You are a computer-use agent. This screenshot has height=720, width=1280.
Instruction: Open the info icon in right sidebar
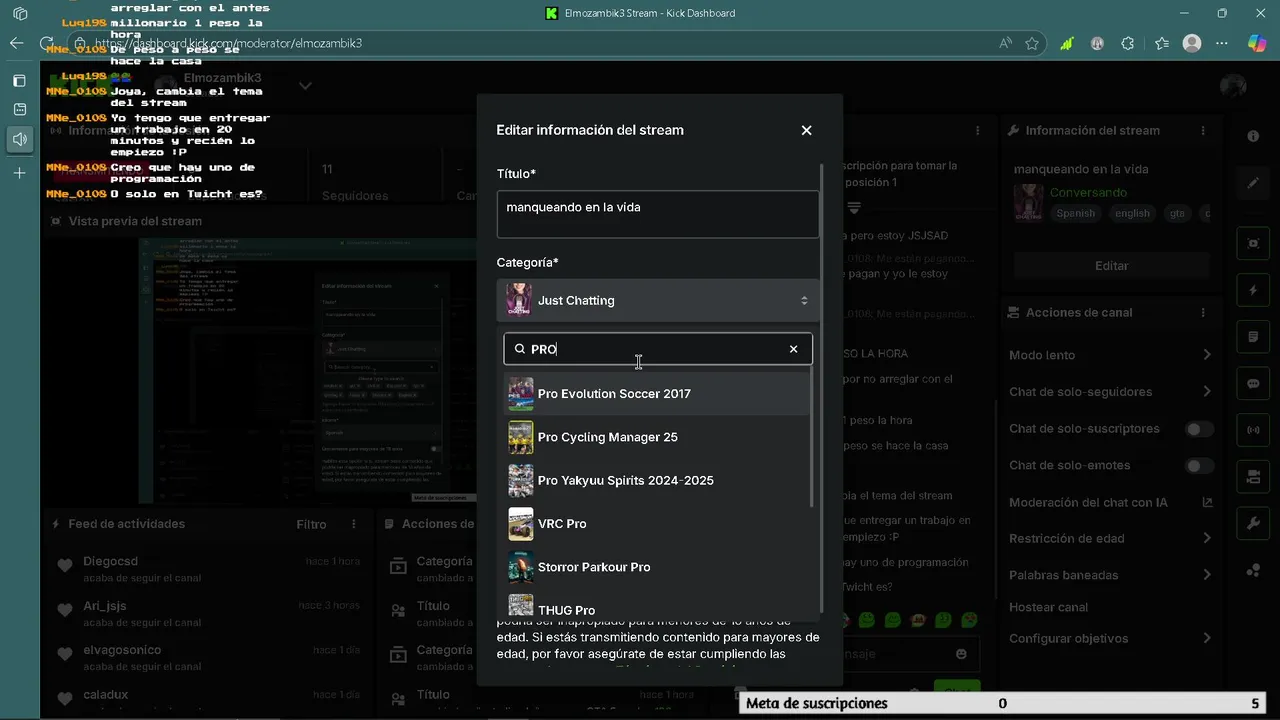pyautogui.click(x=1253, y=136)
